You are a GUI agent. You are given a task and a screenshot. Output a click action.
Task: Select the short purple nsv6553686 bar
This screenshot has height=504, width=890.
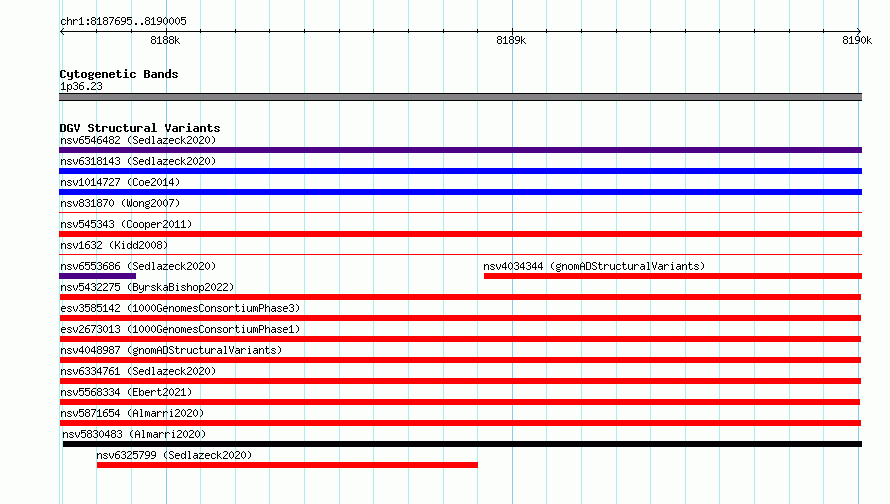(98, 276)
